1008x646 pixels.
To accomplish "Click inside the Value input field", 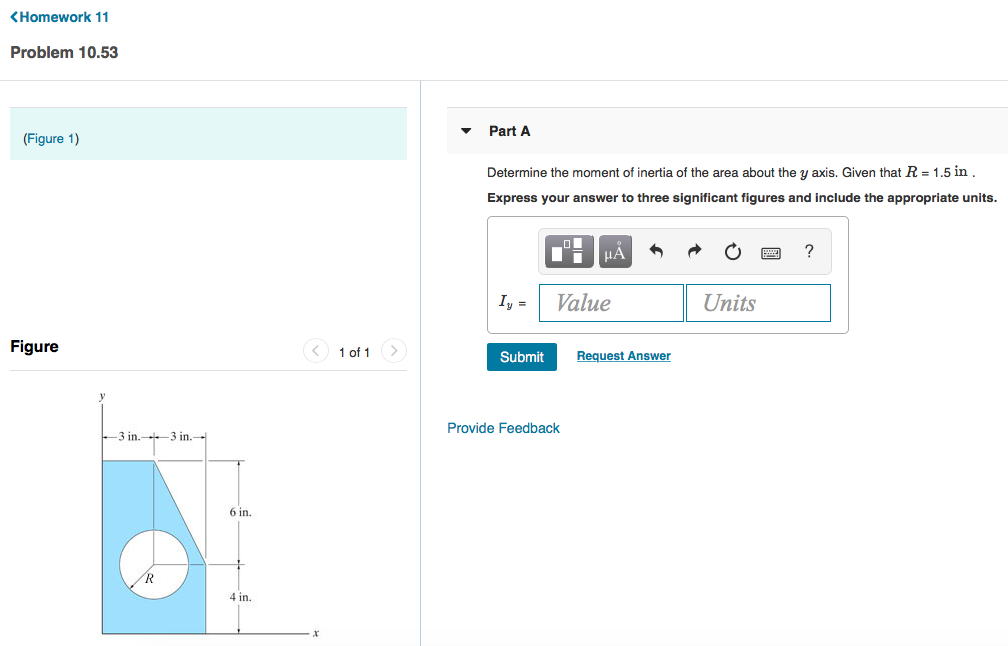I will [x=611, y=302].
